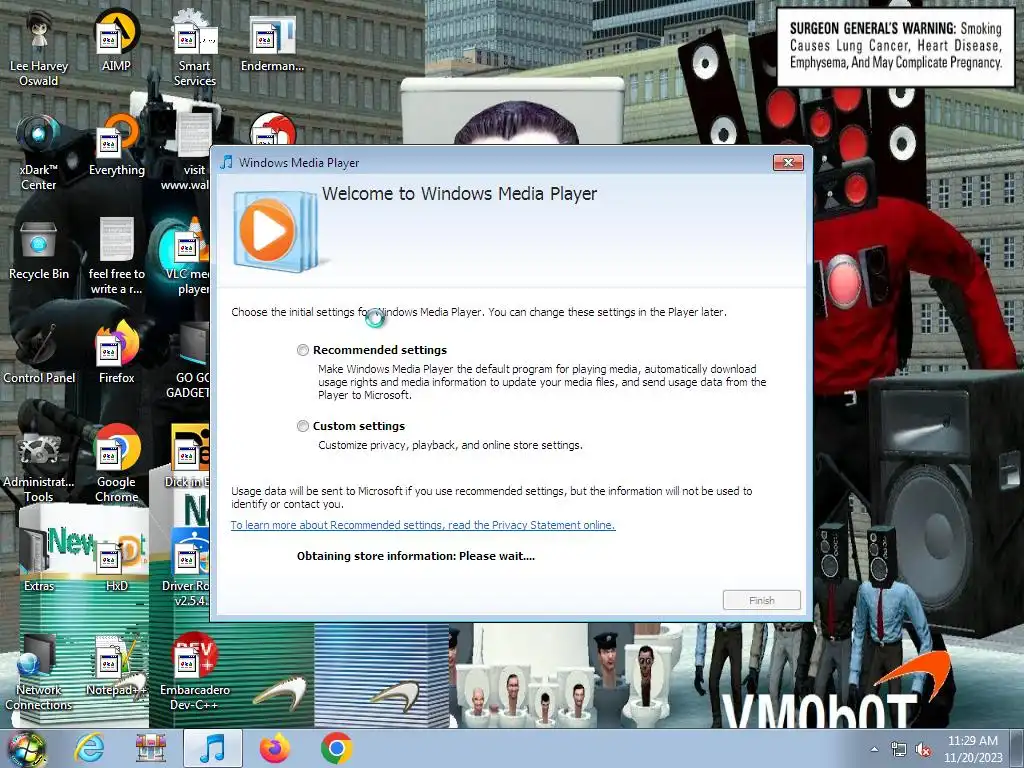The height and width of the screenshot is (768, 1024).
Task: Click the 'Obtaining store information: Please wait....' text
Action: click(x=415, y=556)
